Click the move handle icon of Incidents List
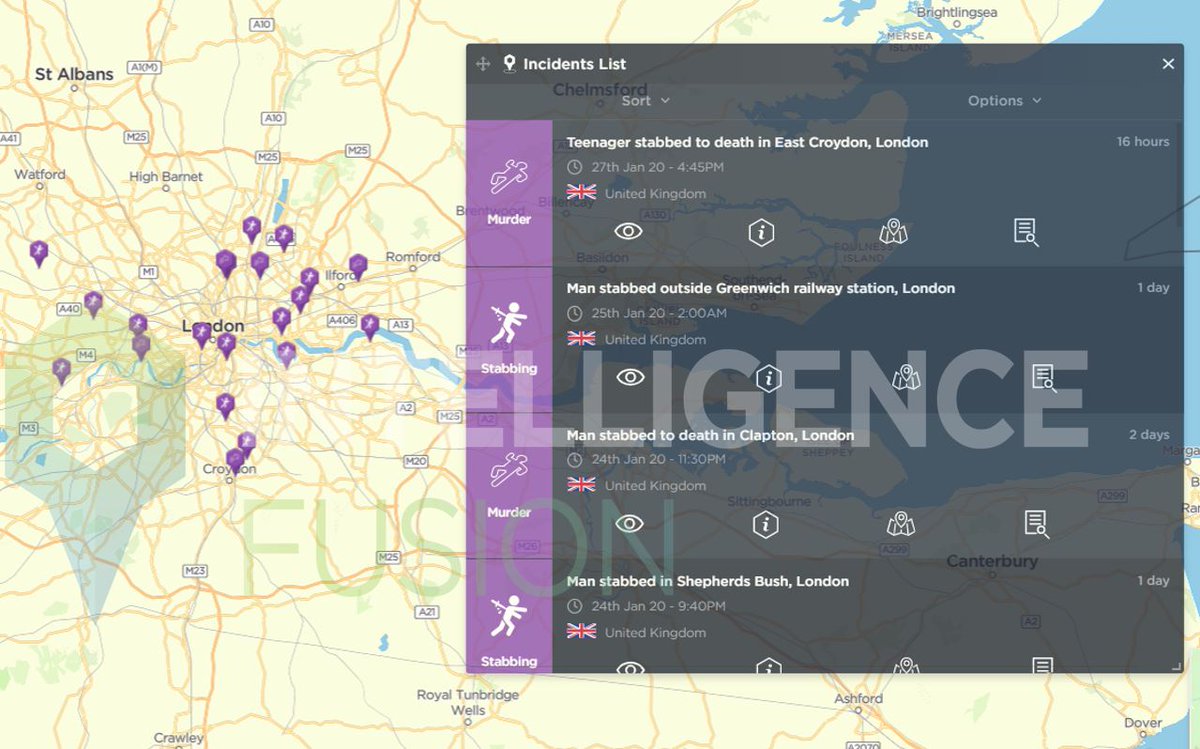This screenshot has width=1200, height=749. [483, 64]
